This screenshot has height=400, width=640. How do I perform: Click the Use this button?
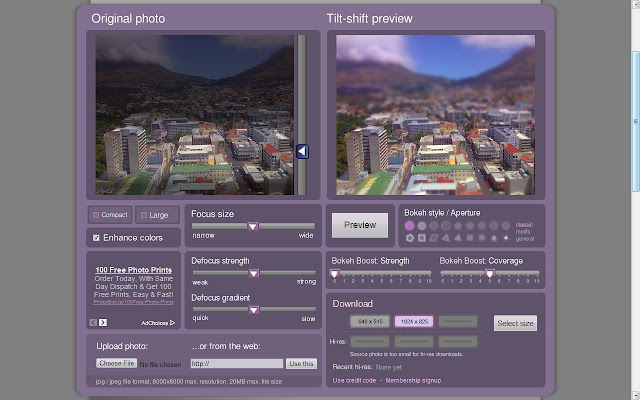[x=301, y=364]
